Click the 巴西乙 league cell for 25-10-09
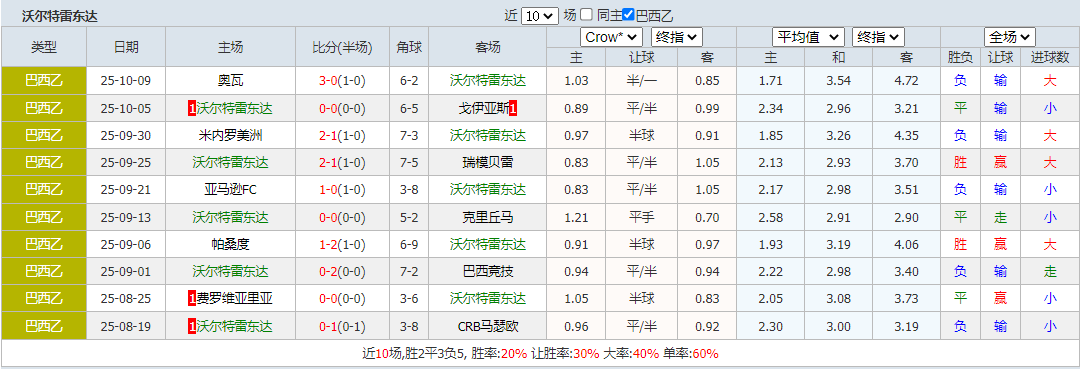The image size is (1082, 369). point(43,81)
